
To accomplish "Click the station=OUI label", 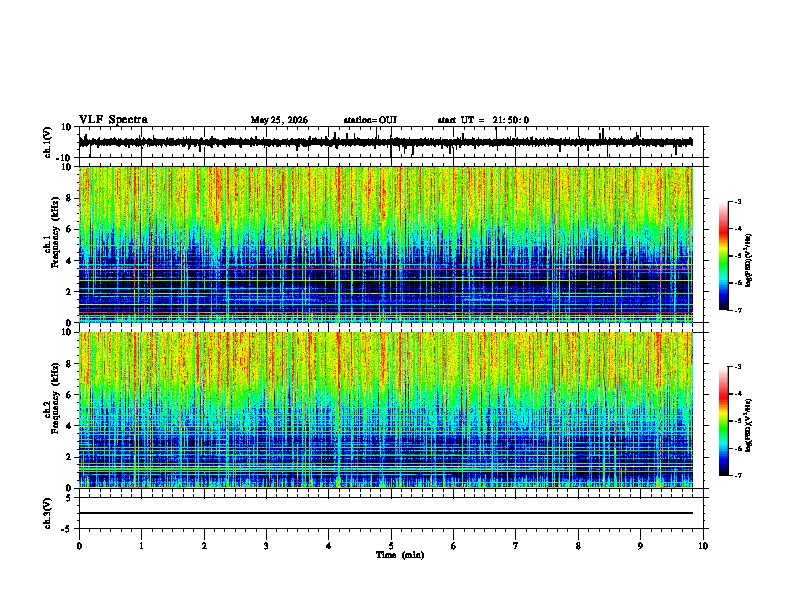I will 370,120.
